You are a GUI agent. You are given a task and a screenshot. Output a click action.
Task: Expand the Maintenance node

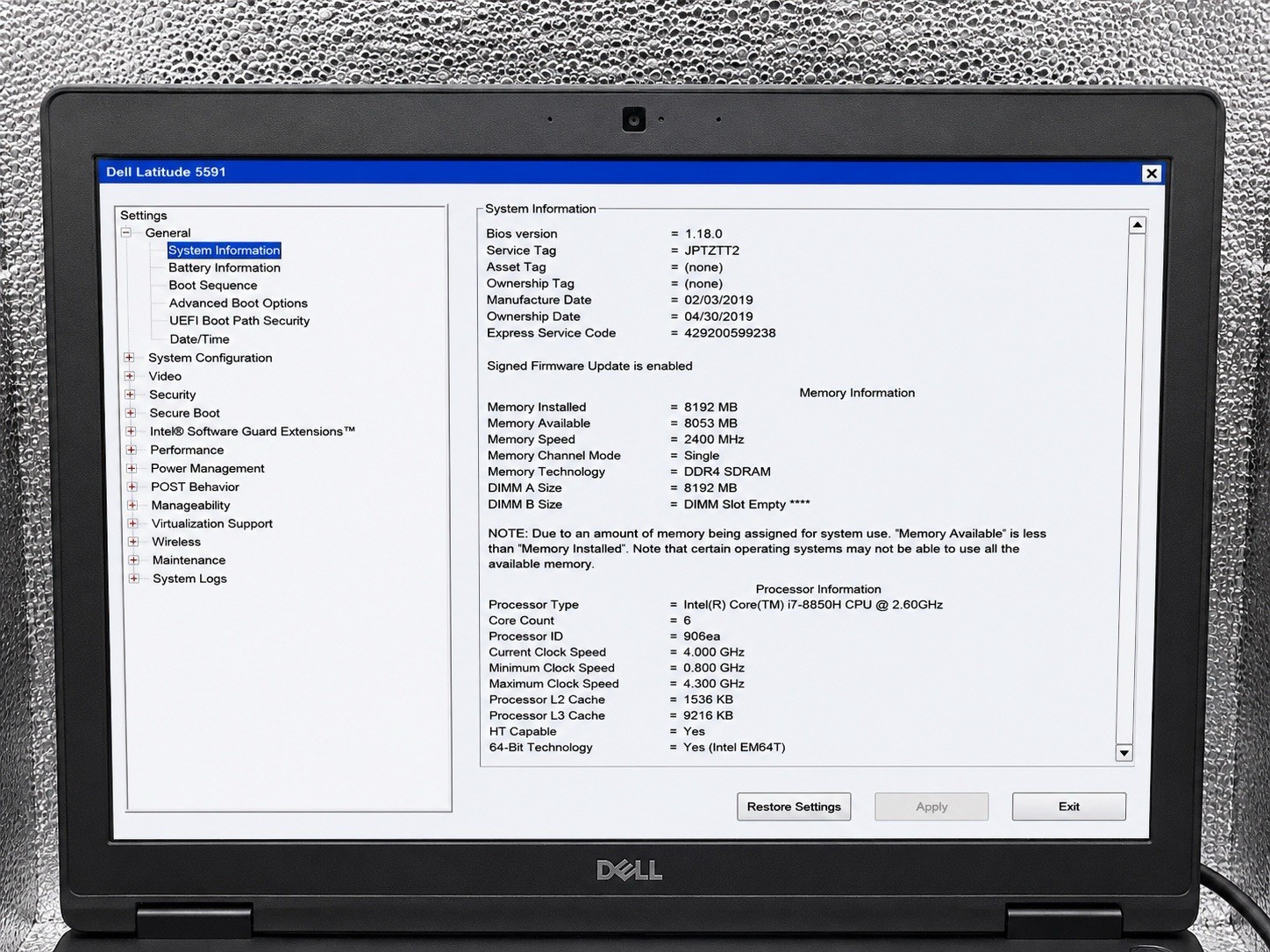[134, 560]
